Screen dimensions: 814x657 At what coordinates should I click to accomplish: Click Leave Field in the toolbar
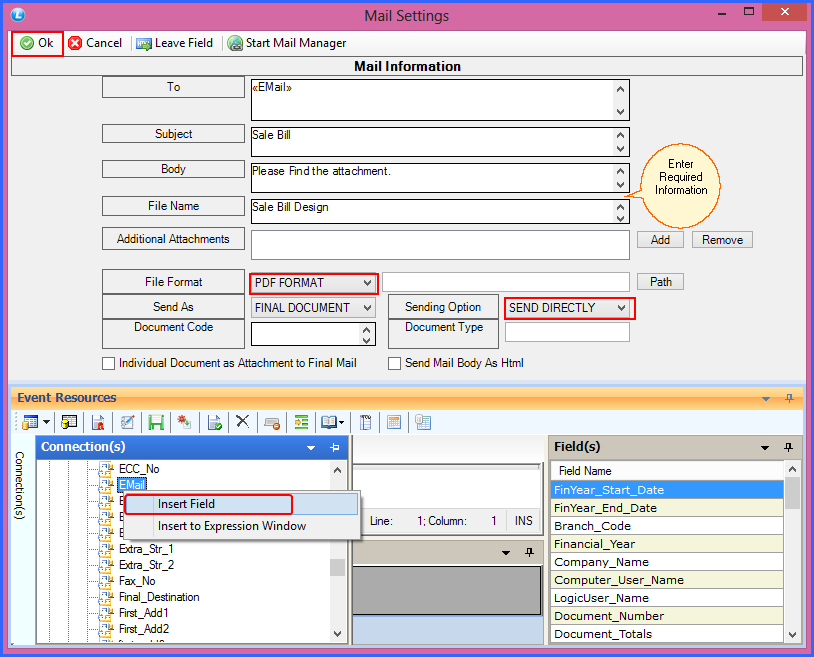(174, 43)
